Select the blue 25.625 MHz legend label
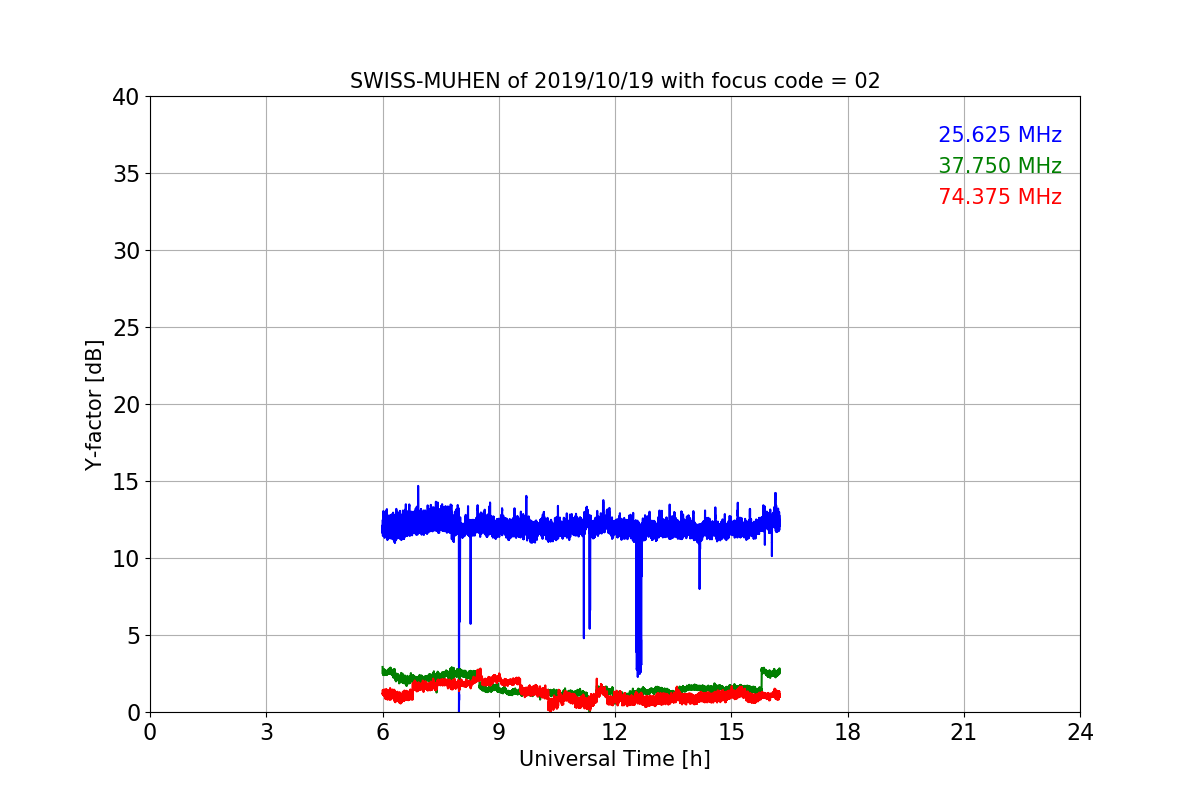The width and height of the screenshot is (1200, 800). coord(1000,135)
